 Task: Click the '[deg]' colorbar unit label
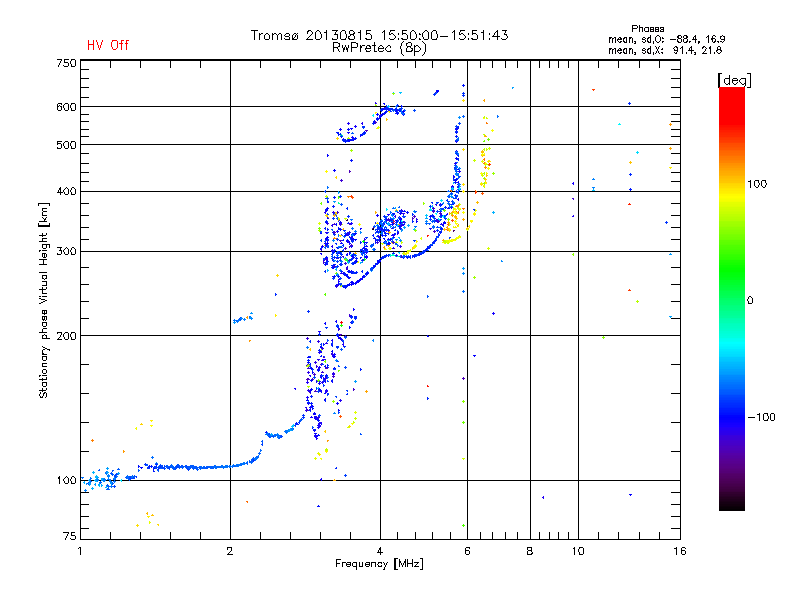tap(734, 80)
